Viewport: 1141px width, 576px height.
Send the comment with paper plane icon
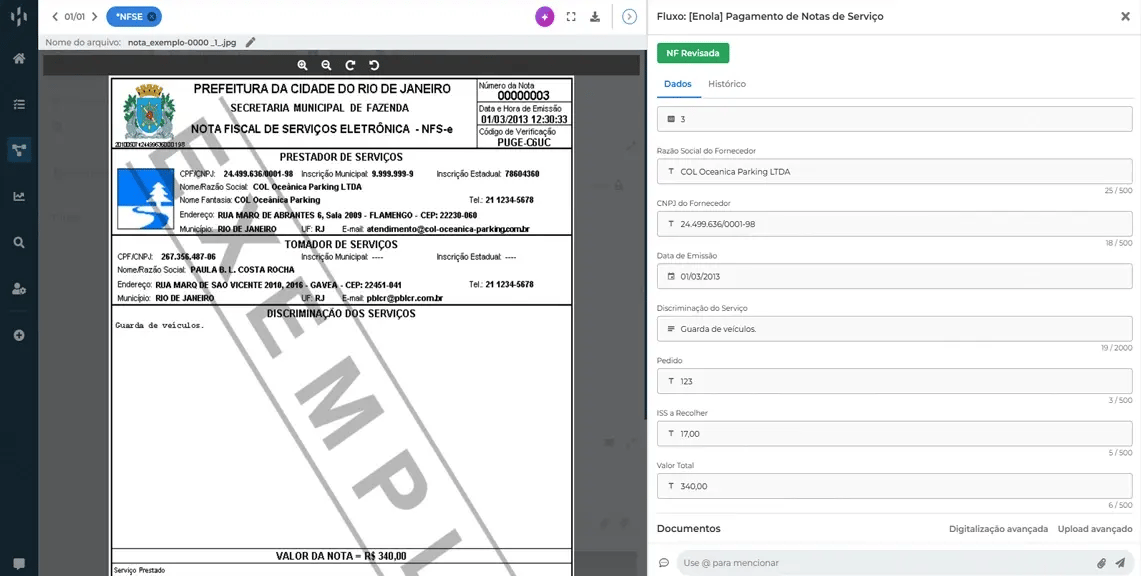click(x=1120, y=563)
